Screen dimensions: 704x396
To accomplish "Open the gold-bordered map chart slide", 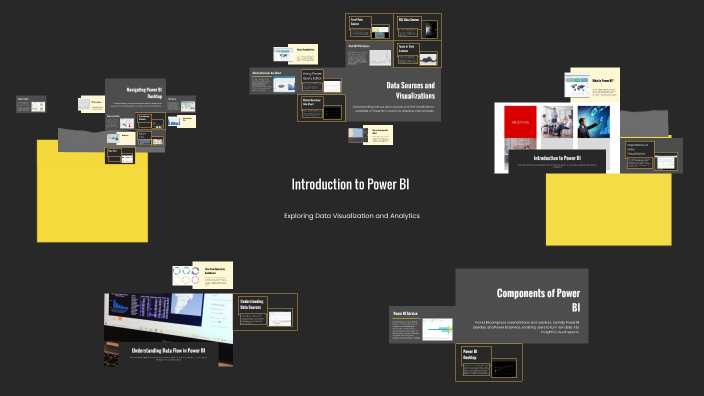I will (321, 108).
